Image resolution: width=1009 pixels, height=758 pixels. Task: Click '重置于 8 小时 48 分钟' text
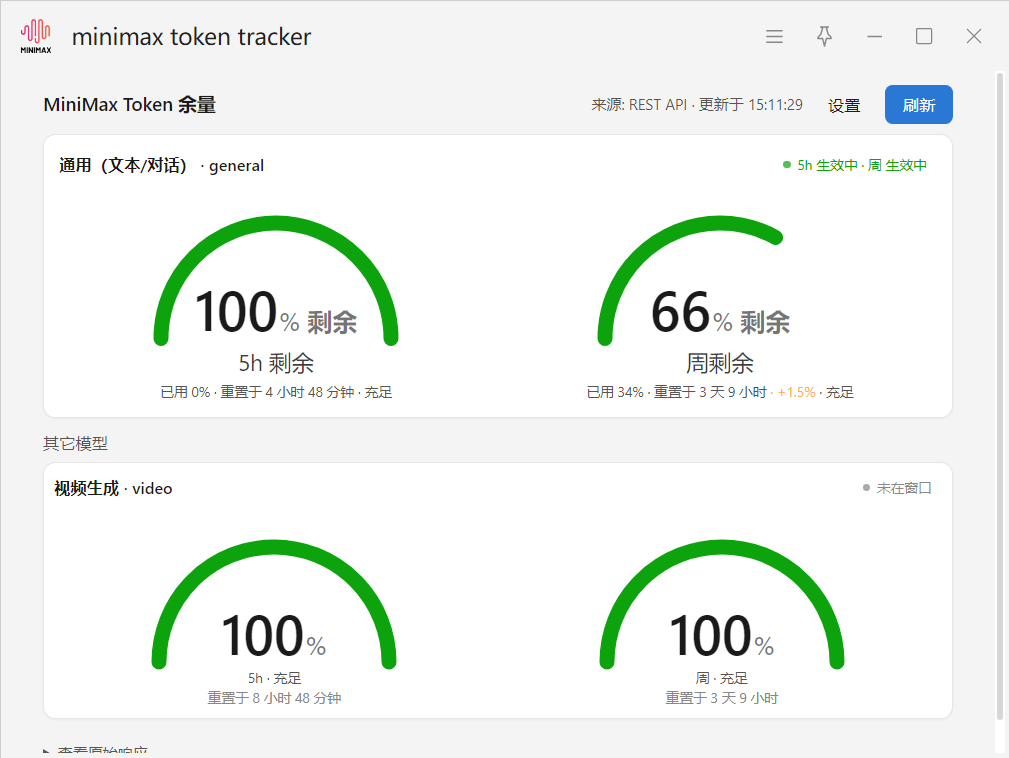[274, 698]
